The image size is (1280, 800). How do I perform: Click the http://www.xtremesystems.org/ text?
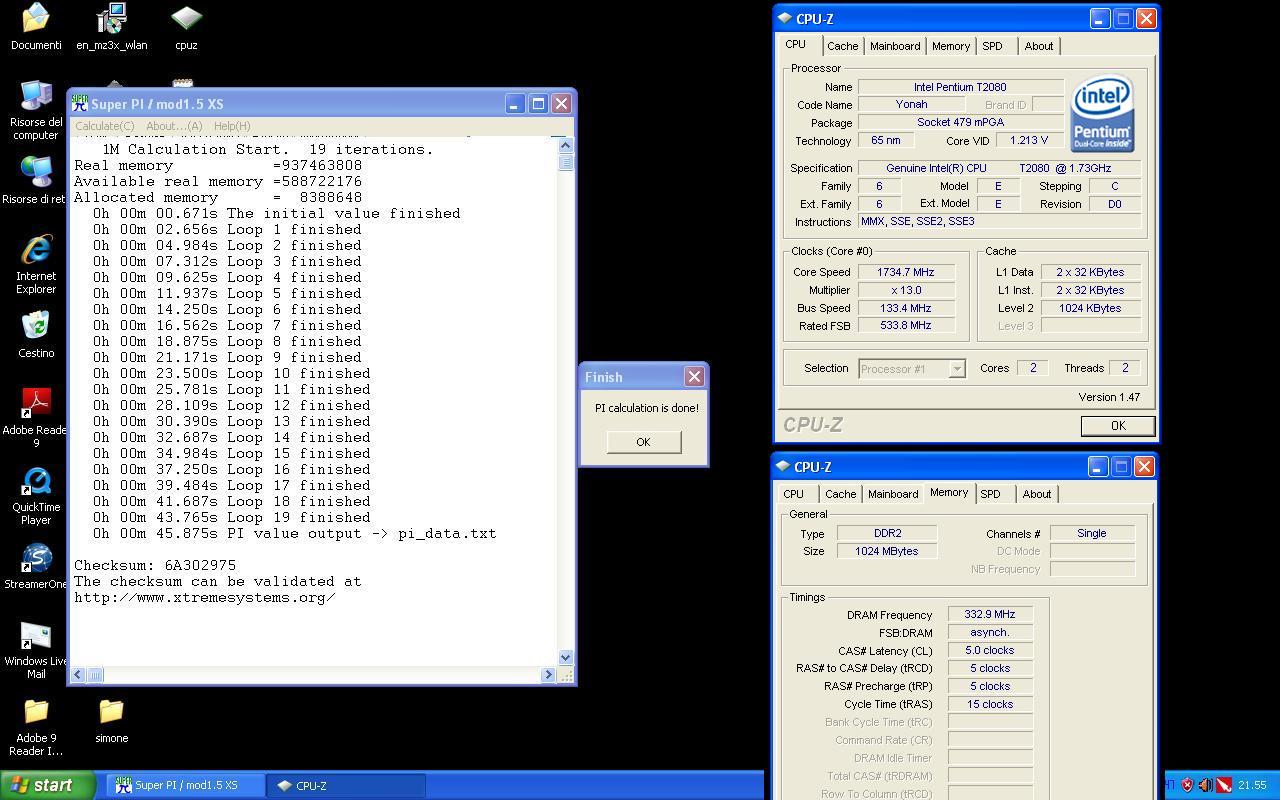204,597
